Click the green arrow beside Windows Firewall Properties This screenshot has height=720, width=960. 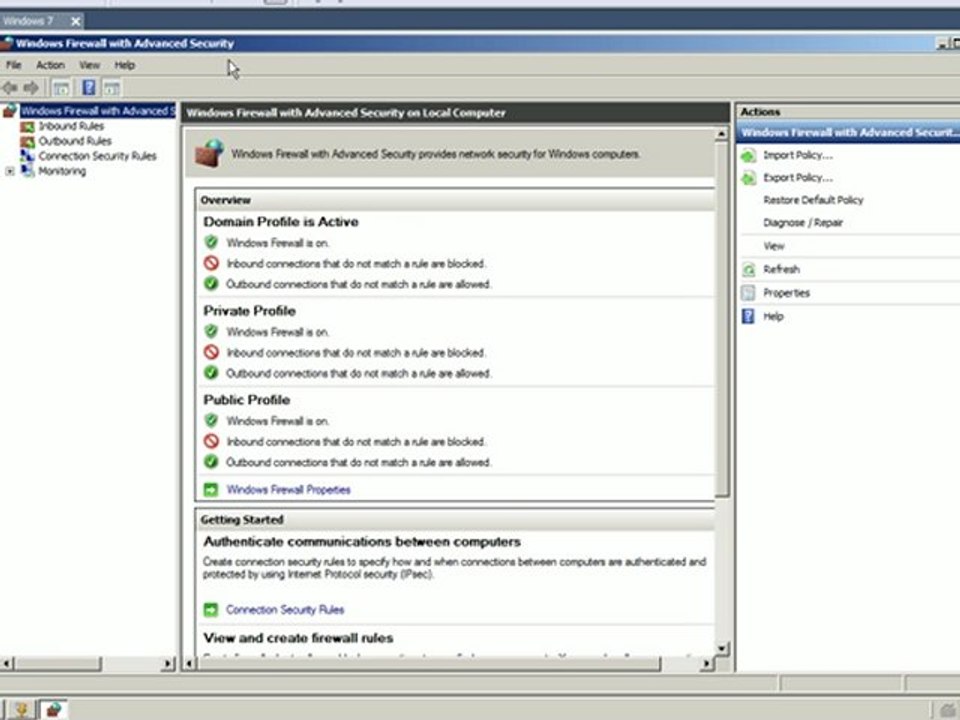click(211, 489)
